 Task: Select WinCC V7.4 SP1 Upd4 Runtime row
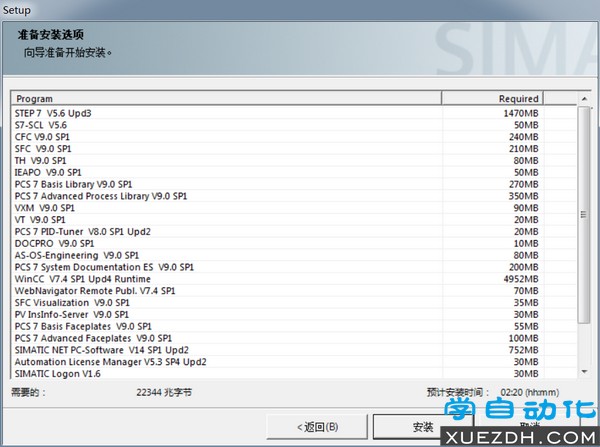[293, 279]
